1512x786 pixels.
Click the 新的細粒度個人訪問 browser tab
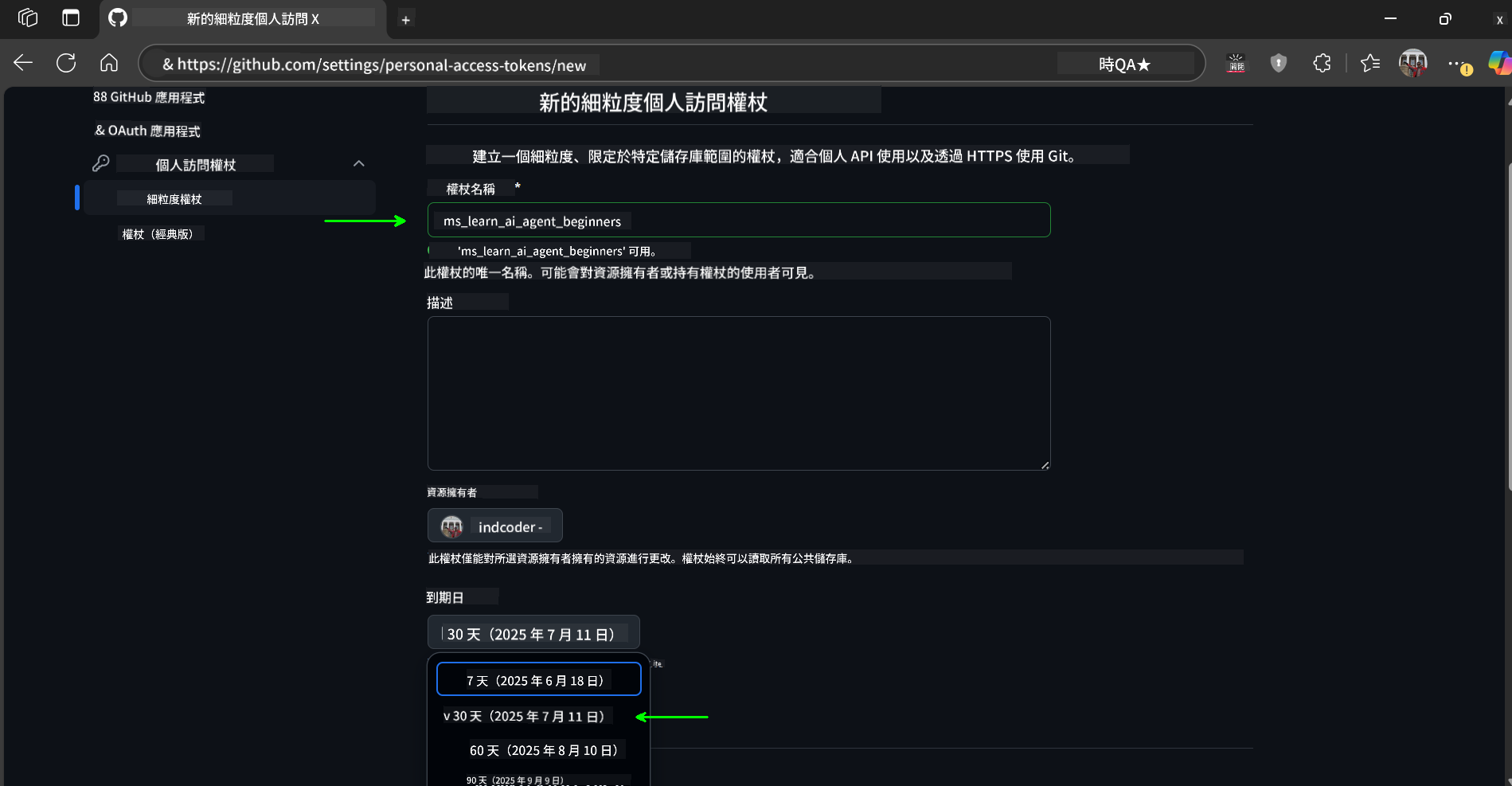[x=244, y=18]
